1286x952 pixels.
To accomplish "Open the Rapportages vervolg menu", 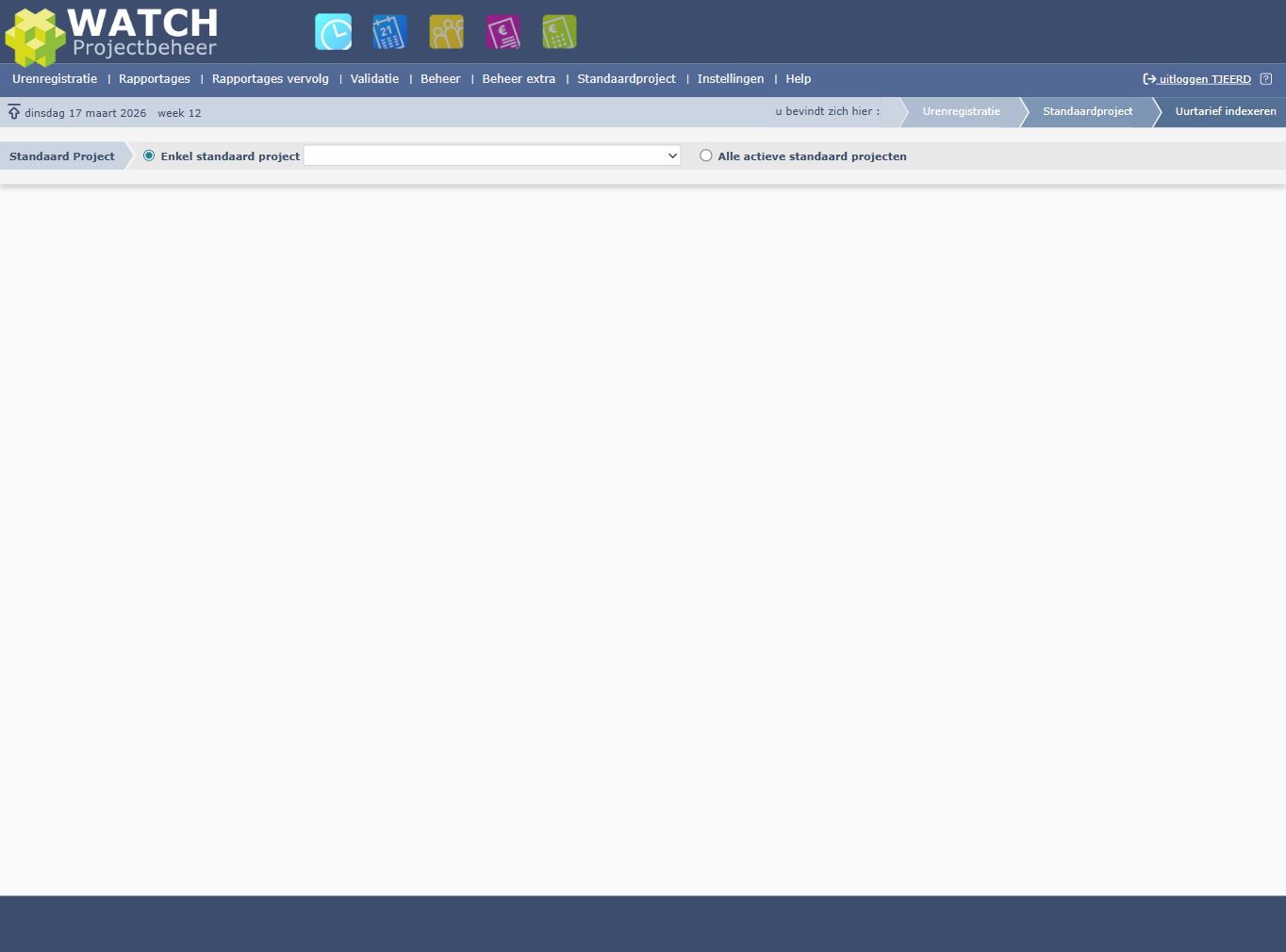I will click(x=271, y=79).
